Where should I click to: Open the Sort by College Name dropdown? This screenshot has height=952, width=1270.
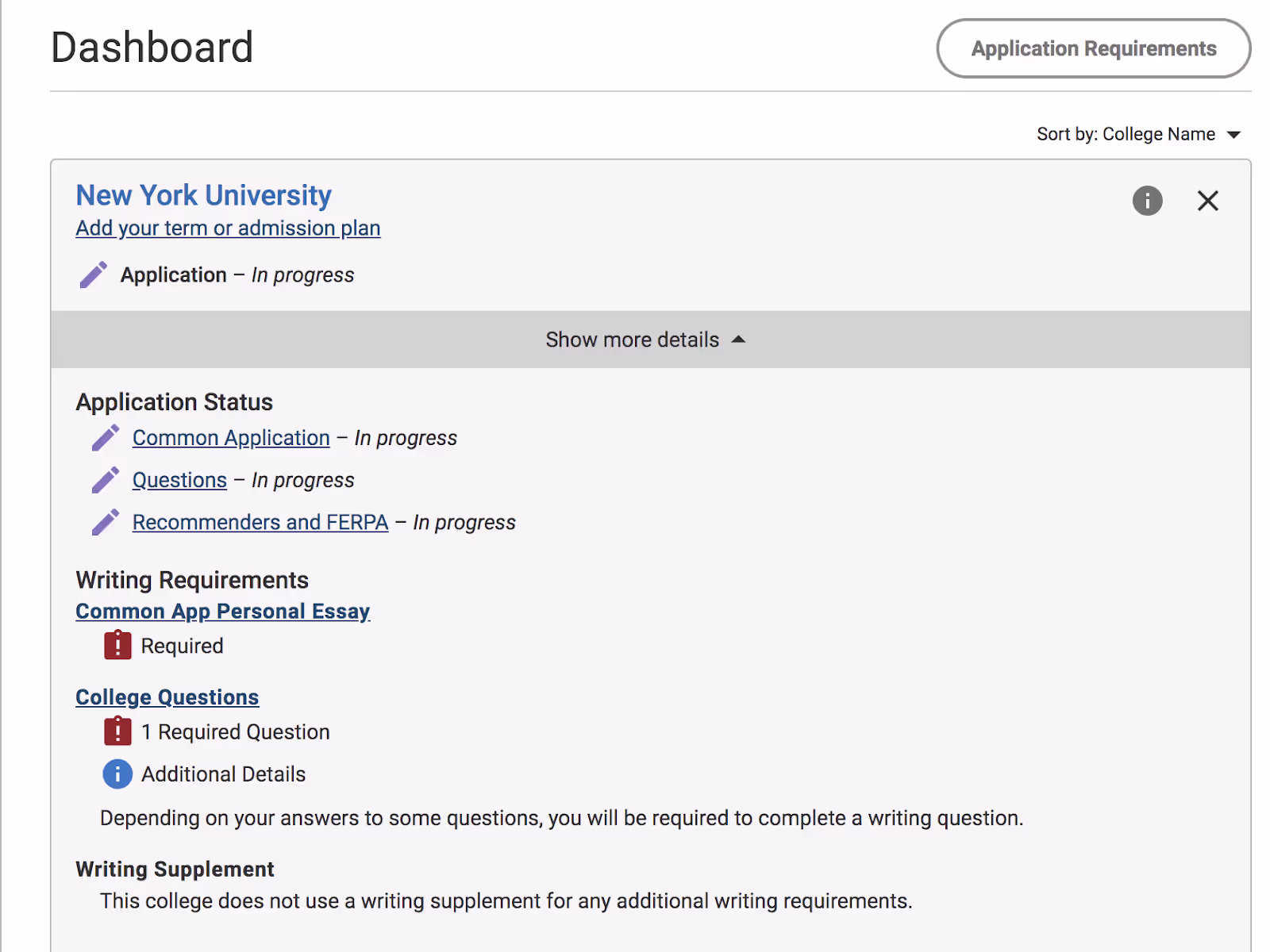(1138, 134)
